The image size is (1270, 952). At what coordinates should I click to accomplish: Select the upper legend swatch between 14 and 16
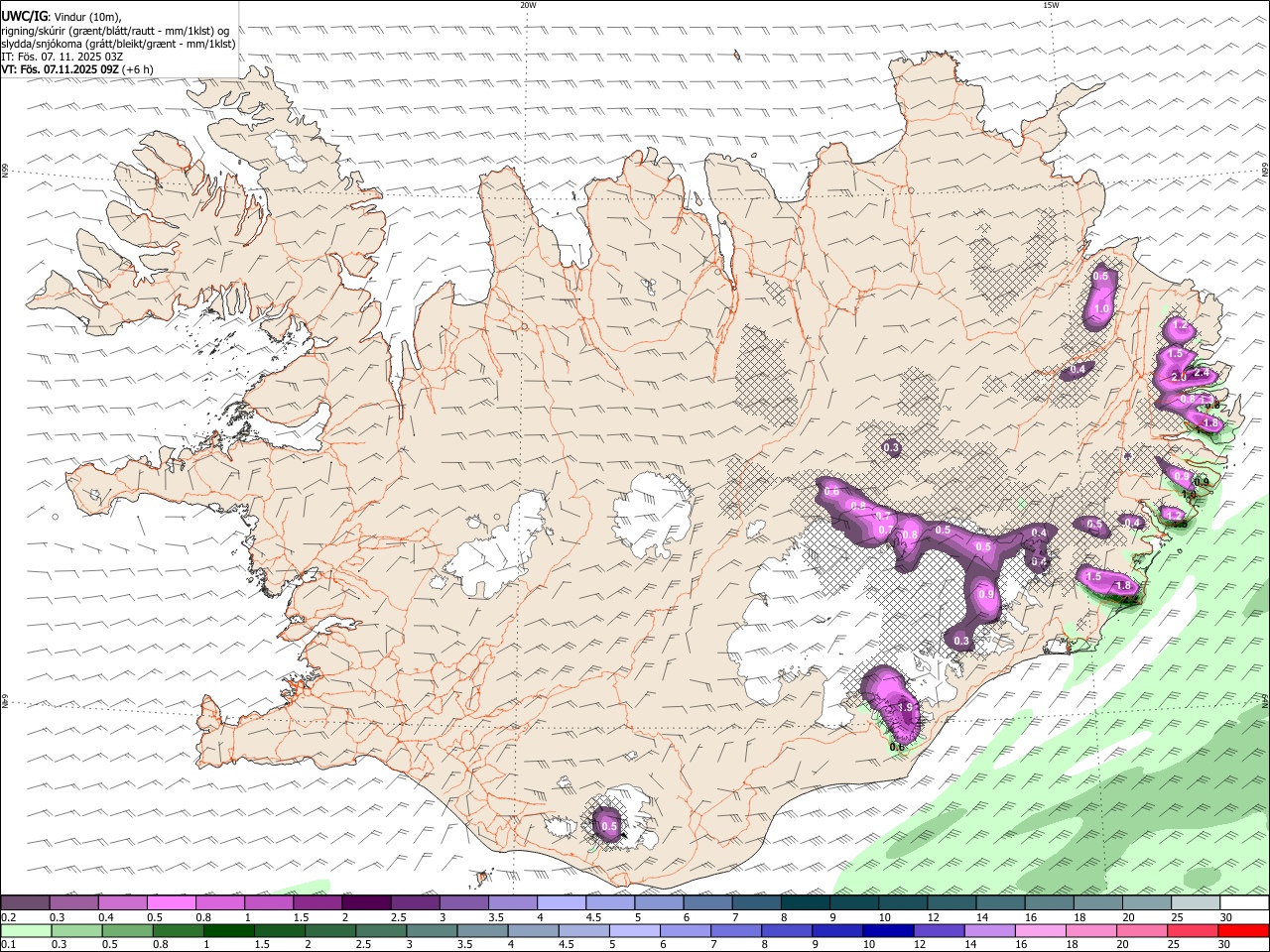click(x=999, y=903)
